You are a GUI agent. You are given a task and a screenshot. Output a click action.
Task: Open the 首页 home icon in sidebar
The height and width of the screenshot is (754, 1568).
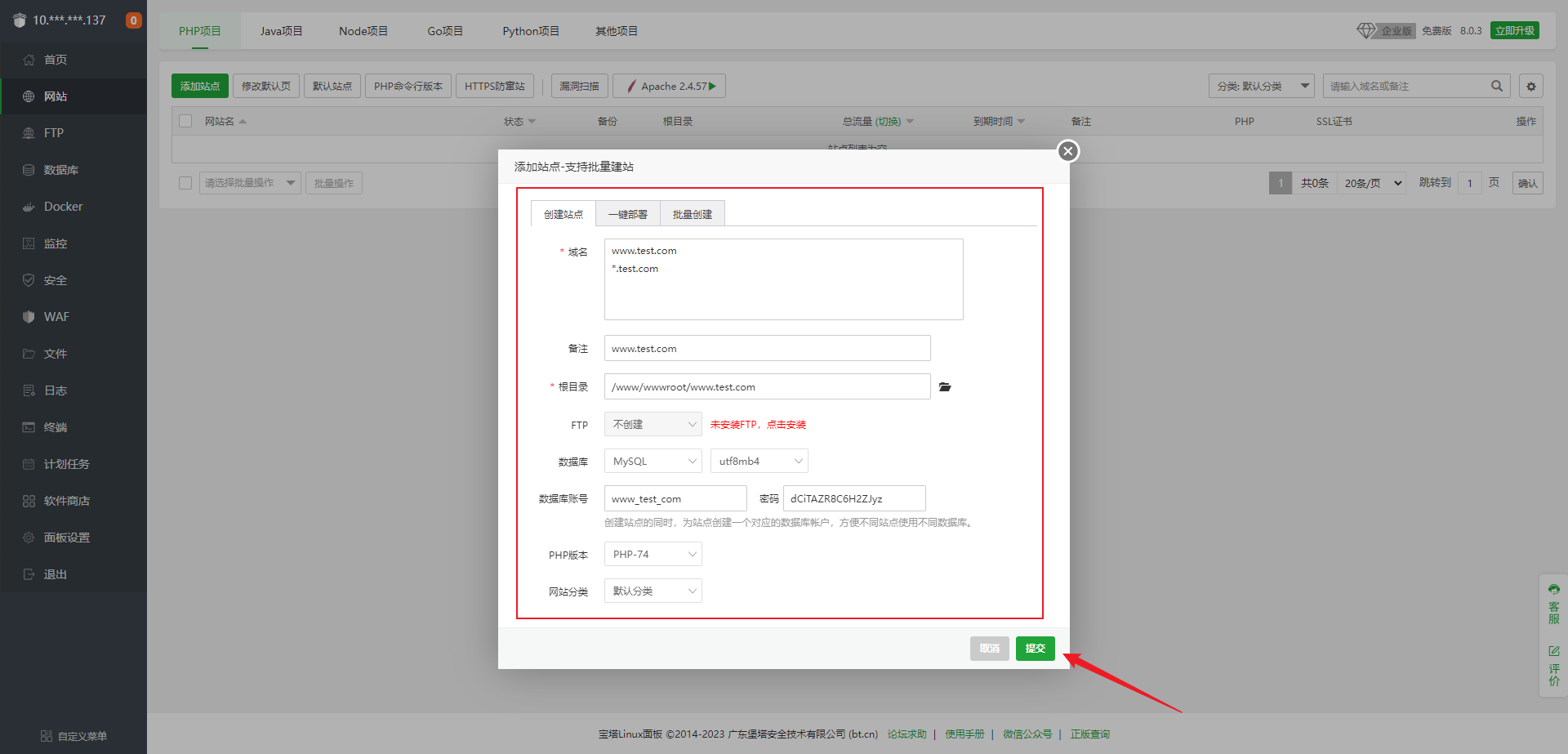tap(29, 60)
